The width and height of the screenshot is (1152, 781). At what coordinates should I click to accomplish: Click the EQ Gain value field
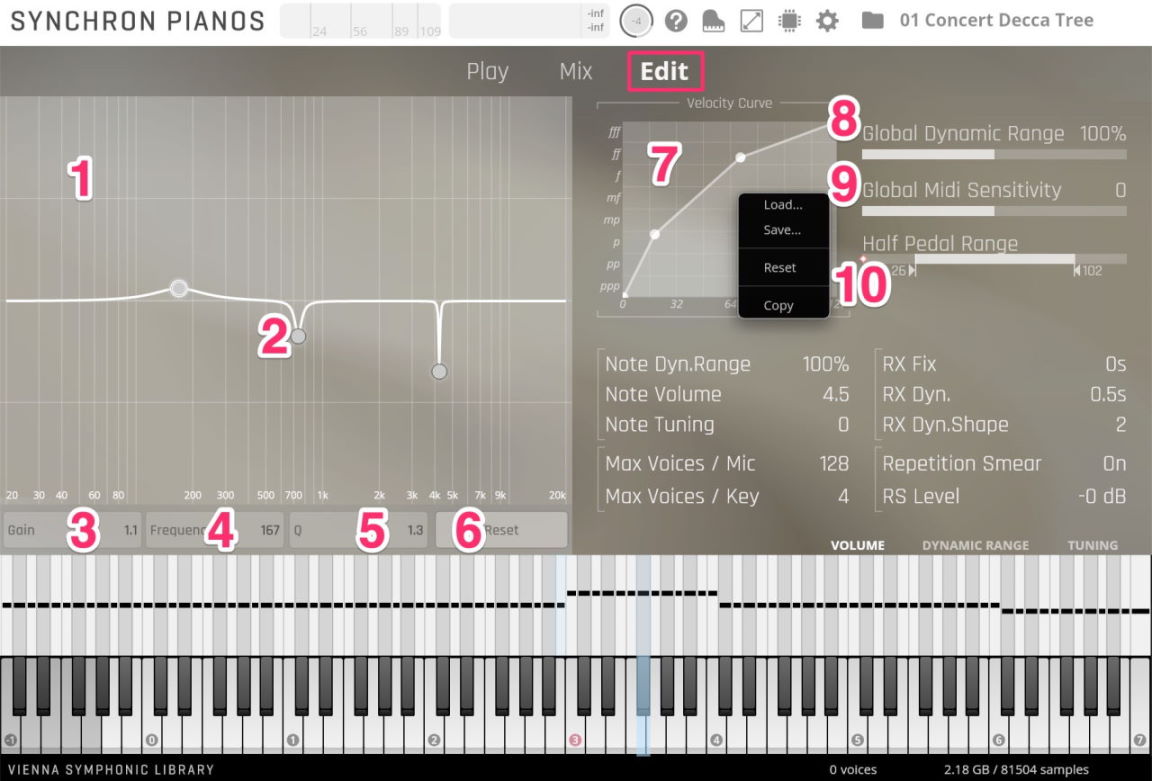click(72, 530)
